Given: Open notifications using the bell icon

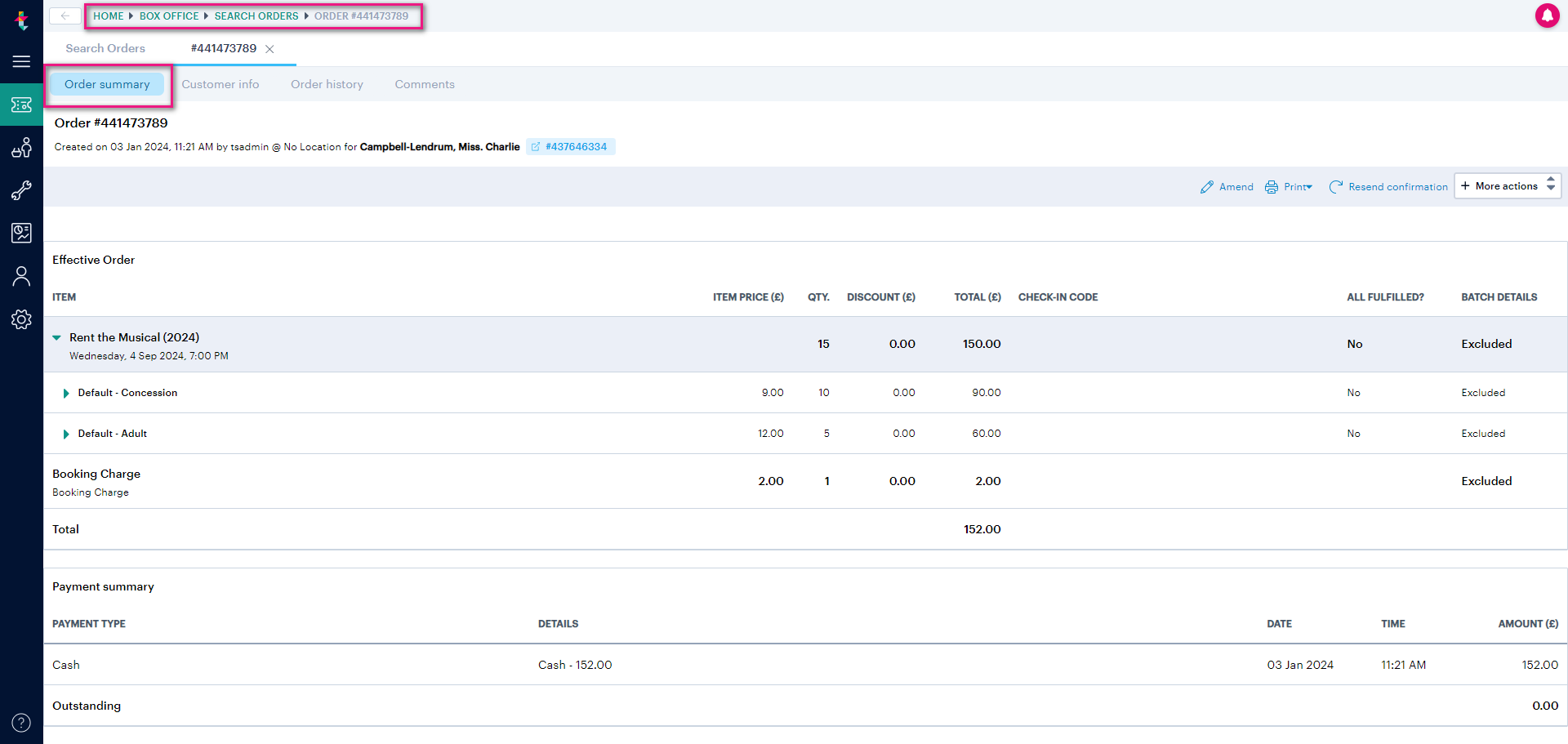Looking at the screenshot, I should 1548,16.
